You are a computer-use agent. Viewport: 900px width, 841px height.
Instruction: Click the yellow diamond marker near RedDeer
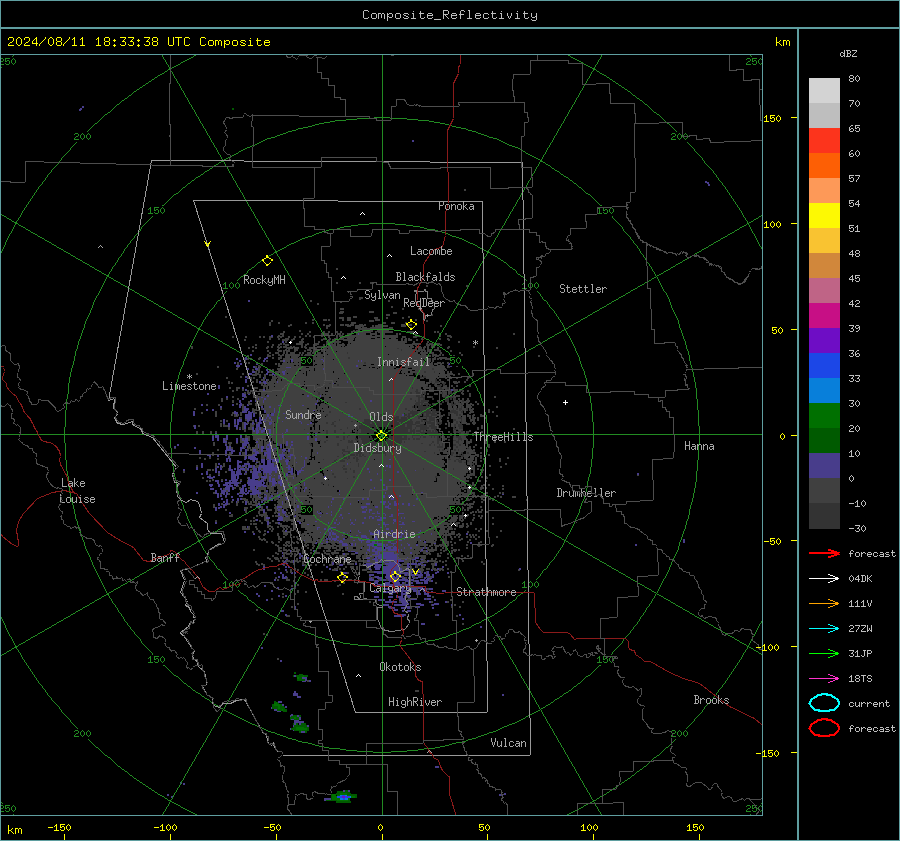coord(412,325)
